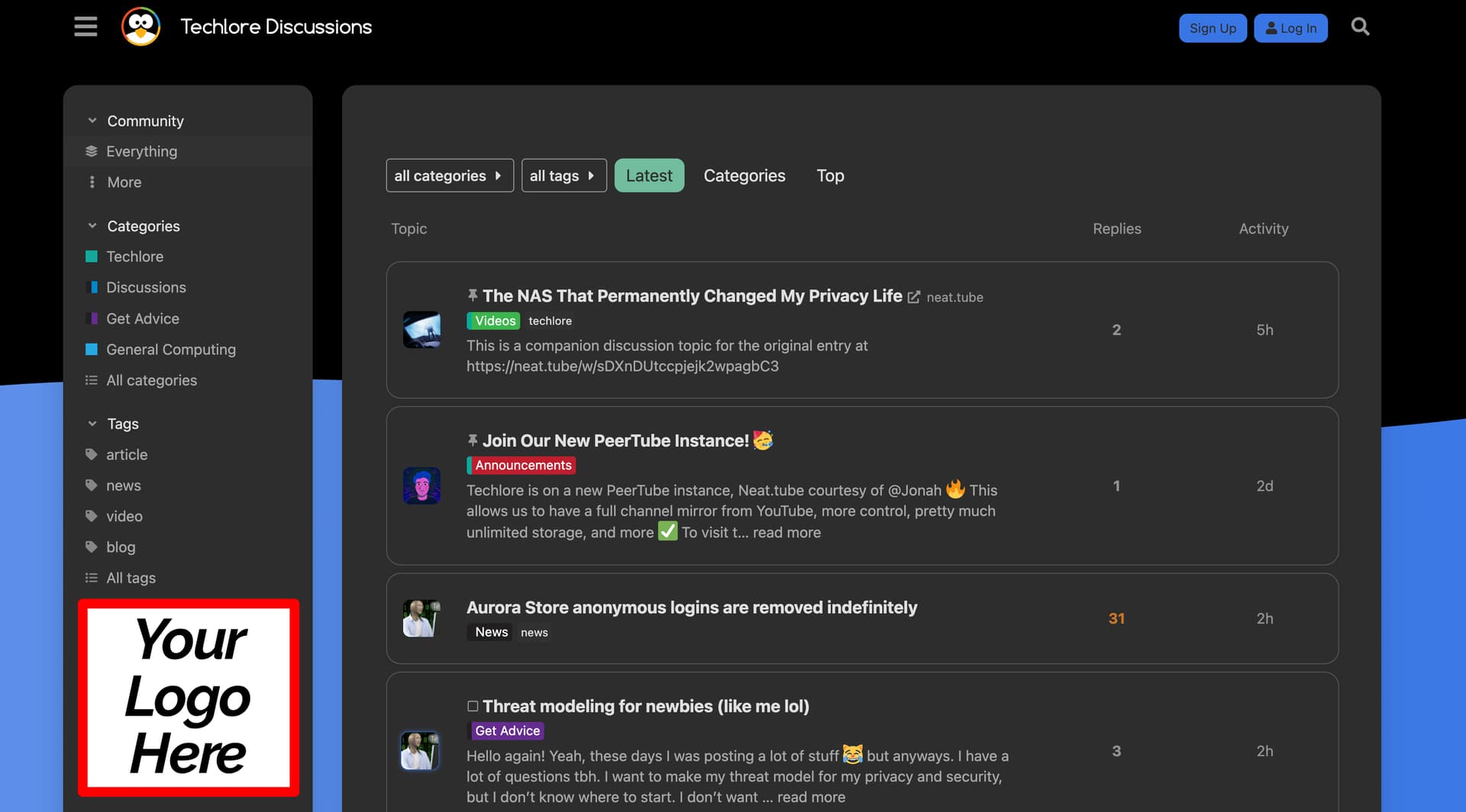Click the Your Logo Here banner
Image resolution: width=1466 pixels, height=812 pixels.
[189, 698]
